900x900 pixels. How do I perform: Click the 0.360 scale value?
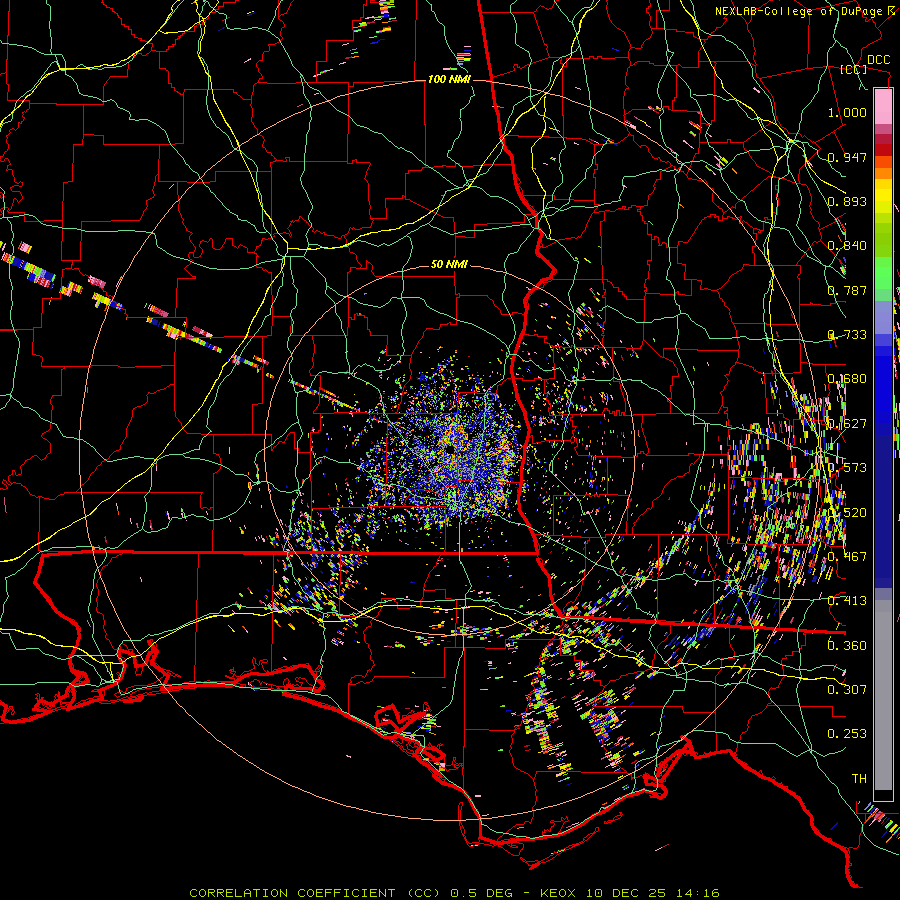click(x=847, y=646)
